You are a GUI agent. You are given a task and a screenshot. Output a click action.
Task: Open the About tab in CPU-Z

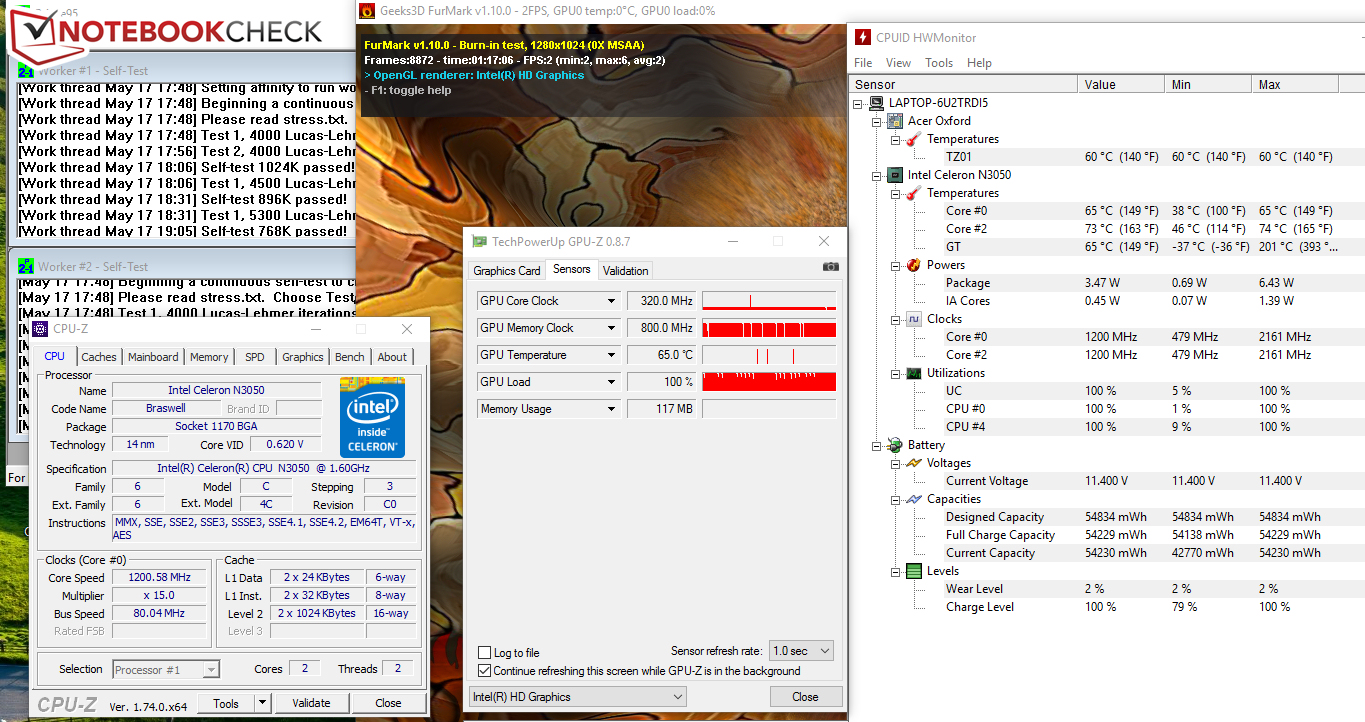click(x=392, y=357)
